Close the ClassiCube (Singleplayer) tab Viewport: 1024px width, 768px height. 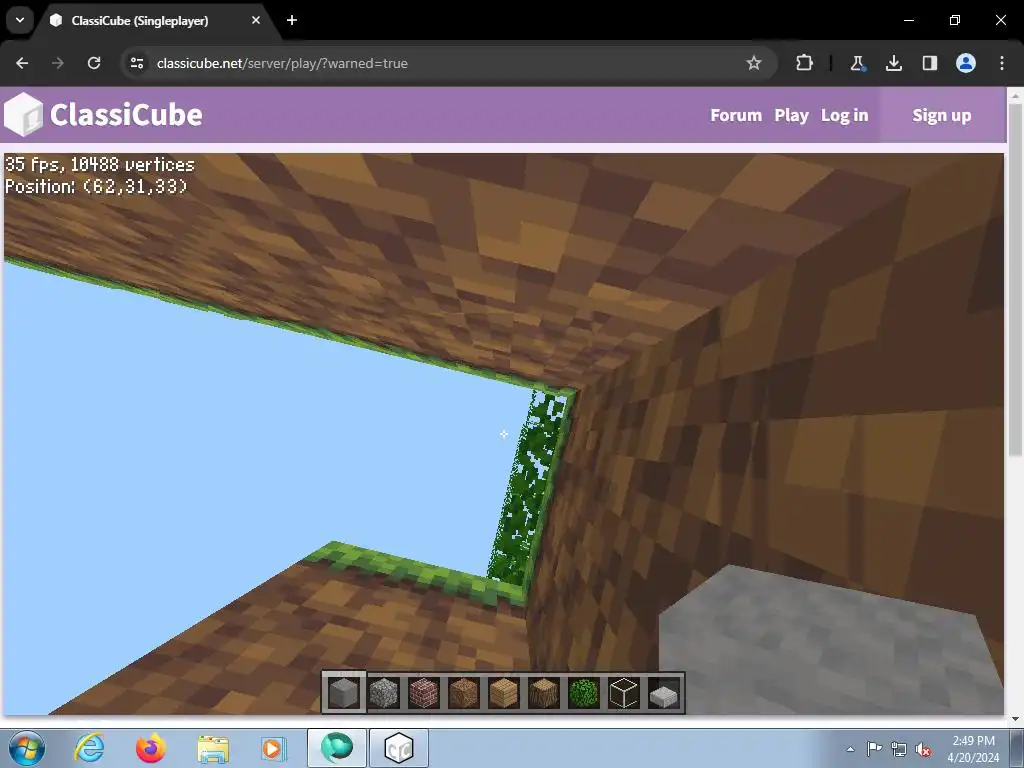[x=256, y=20]
